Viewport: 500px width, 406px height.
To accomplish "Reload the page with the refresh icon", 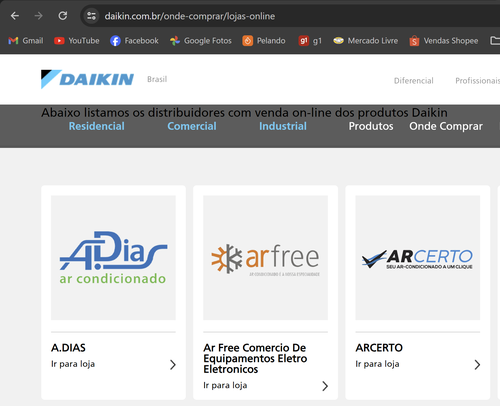I will tap(63, 16).
